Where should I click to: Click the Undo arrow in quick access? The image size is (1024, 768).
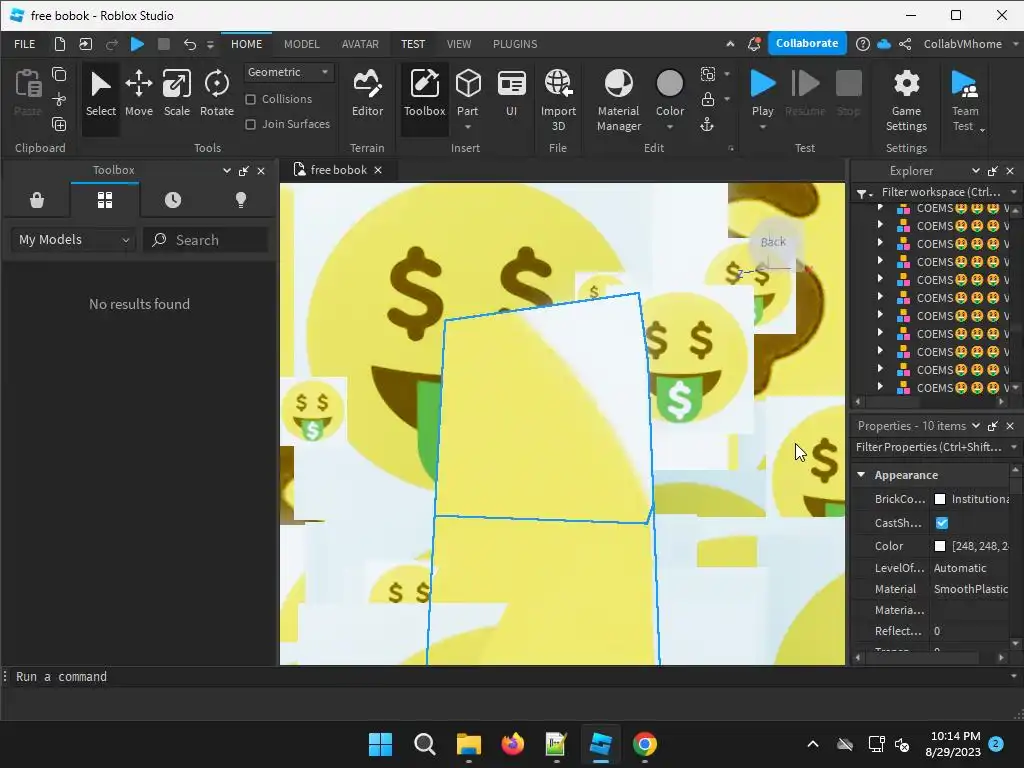189,44
